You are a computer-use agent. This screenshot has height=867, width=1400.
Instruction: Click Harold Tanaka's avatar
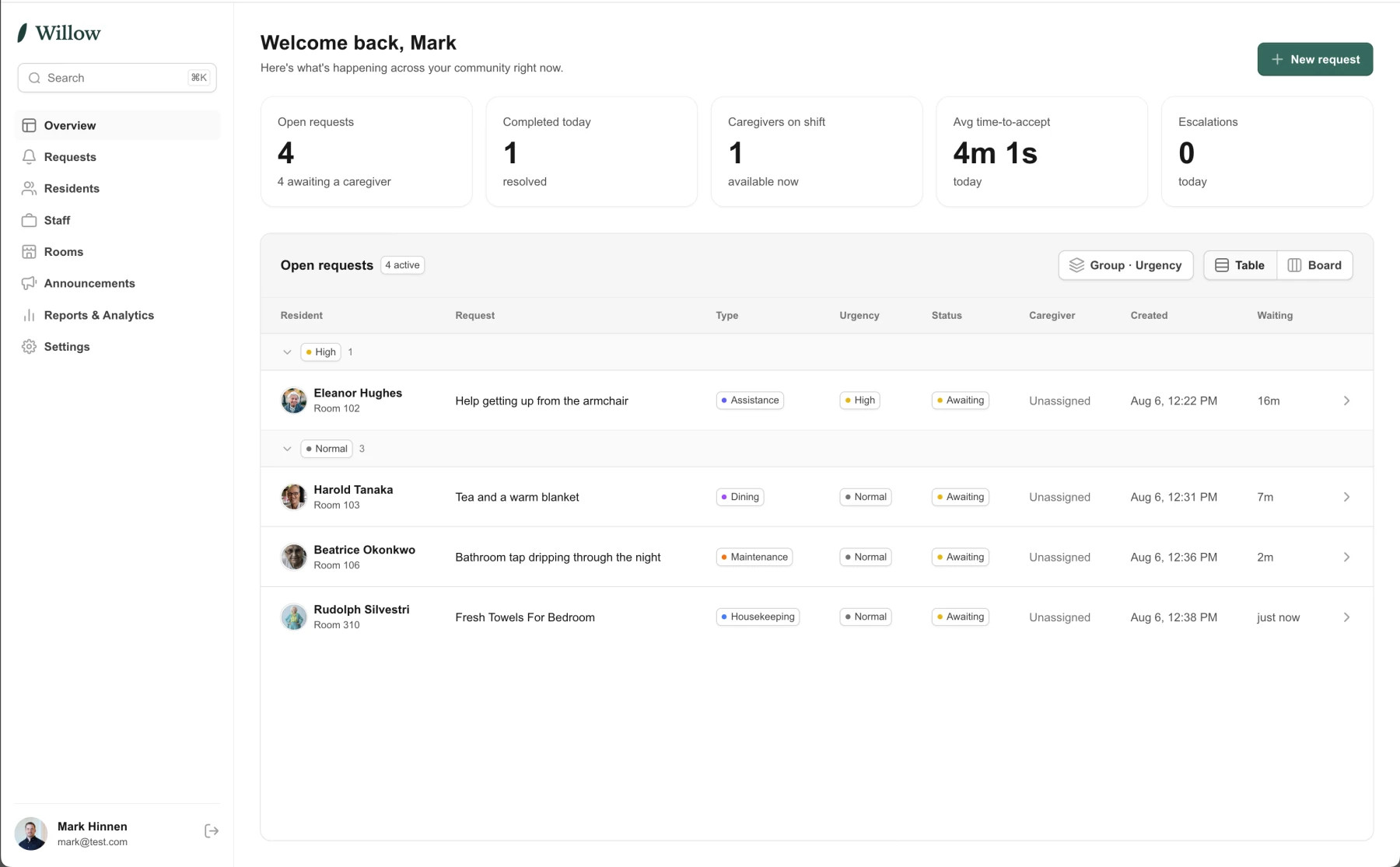(294, 497)
